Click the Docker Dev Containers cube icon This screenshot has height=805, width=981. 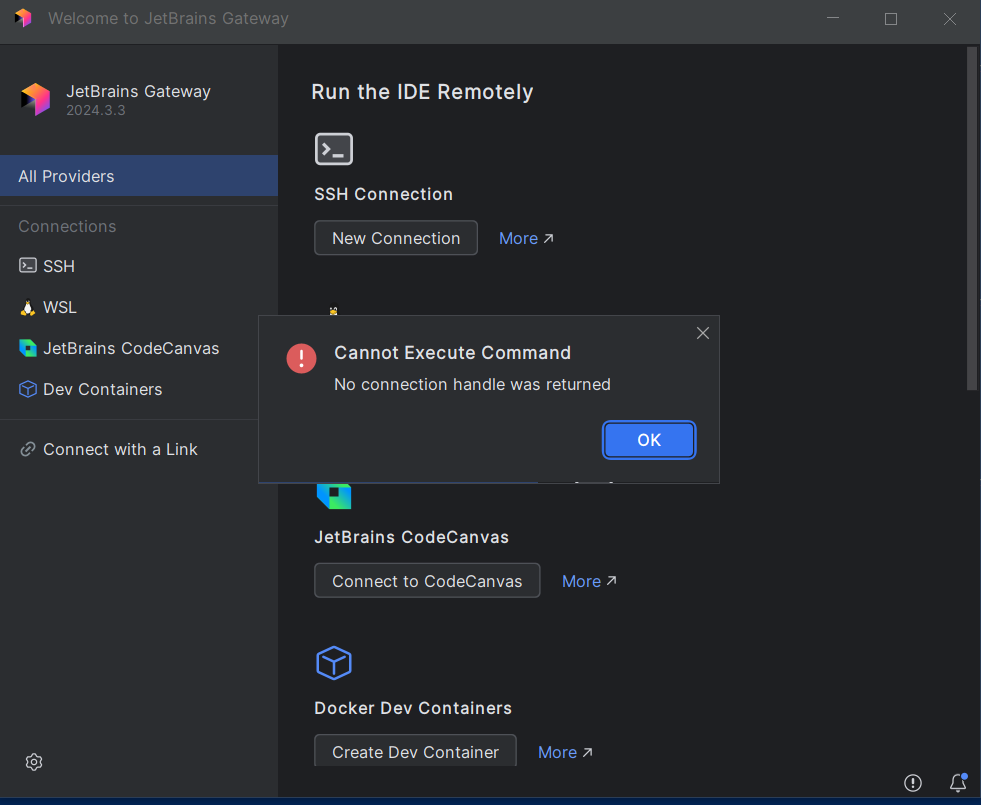pos(334,662)
